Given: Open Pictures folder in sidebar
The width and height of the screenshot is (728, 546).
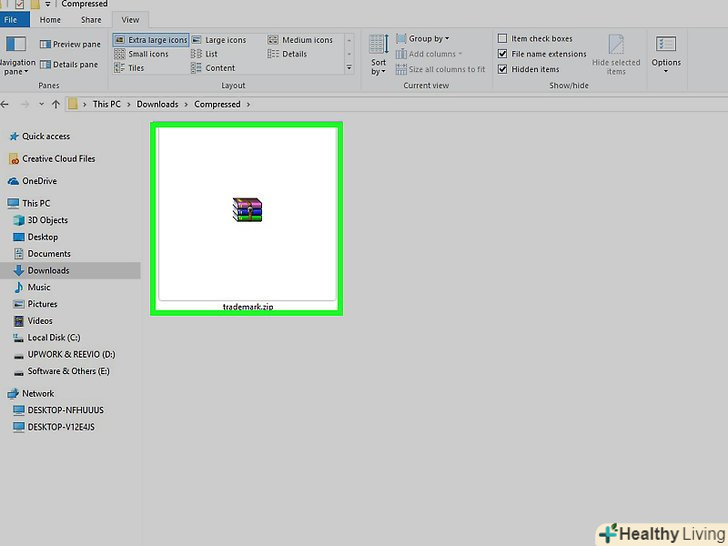Looking at the screenshot, I should click(x=36, y=304).
